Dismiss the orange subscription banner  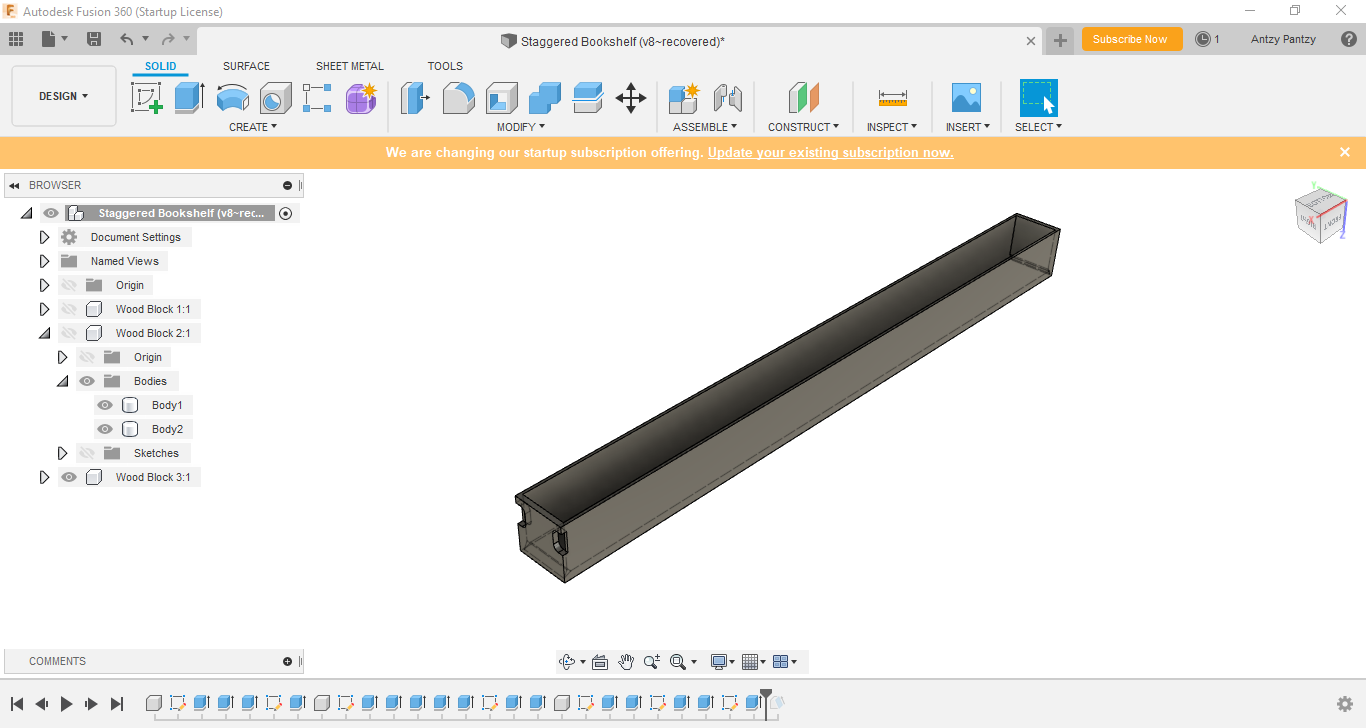point(1345,152)
